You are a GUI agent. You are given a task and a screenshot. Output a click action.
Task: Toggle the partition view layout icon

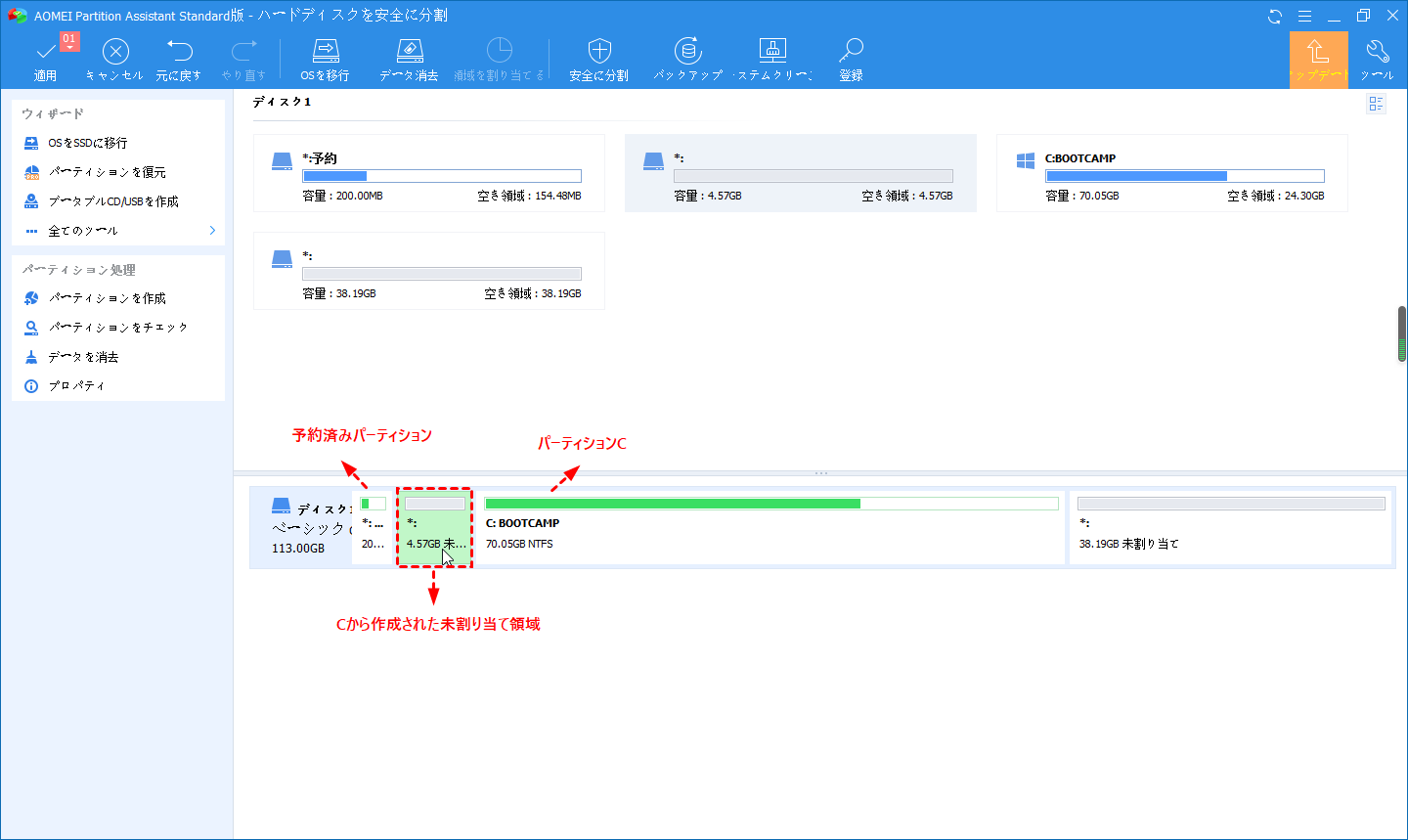(x=1377, y=104)
